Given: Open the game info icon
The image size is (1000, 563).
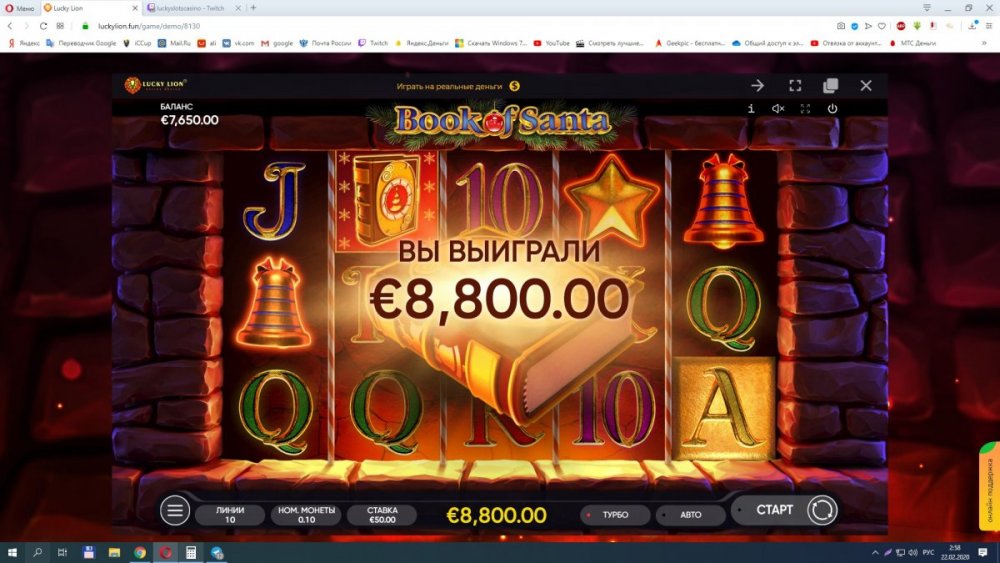Looking at the screenshot, I should [x=751, y=108].
